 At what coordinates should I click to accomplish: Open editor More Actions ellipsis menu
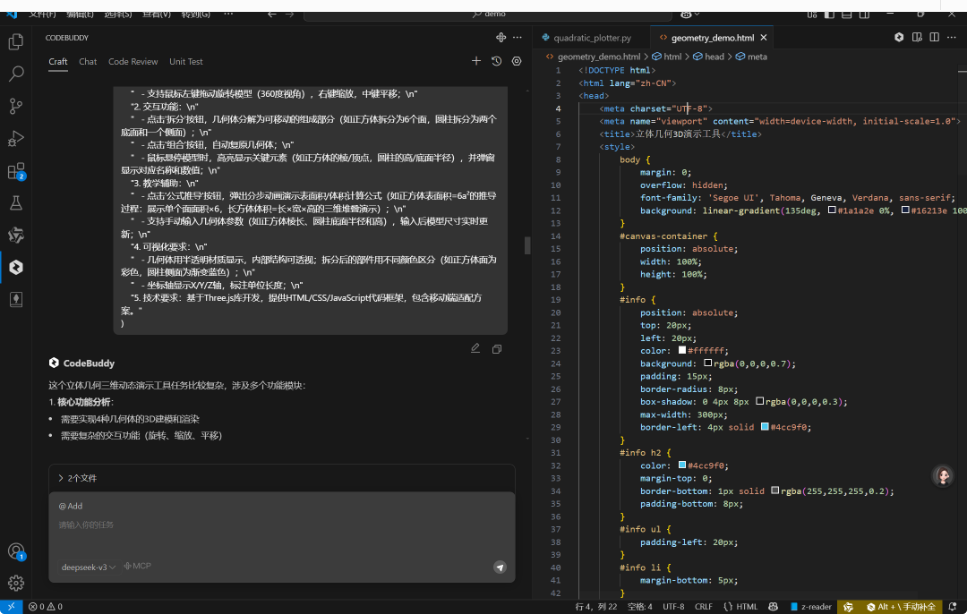952,38
